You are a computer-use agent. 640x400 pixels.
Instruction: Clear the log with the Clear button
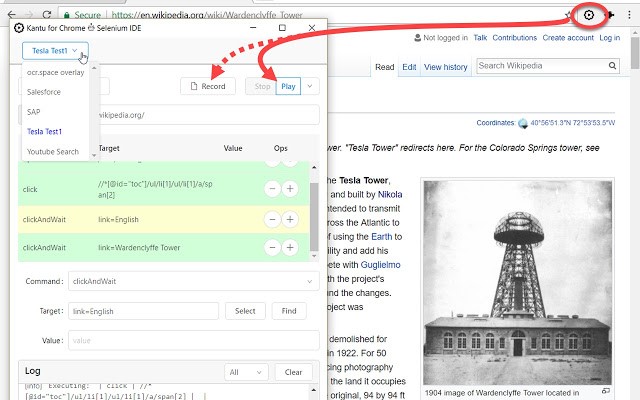pyautogui.click(x=293, y=372)
